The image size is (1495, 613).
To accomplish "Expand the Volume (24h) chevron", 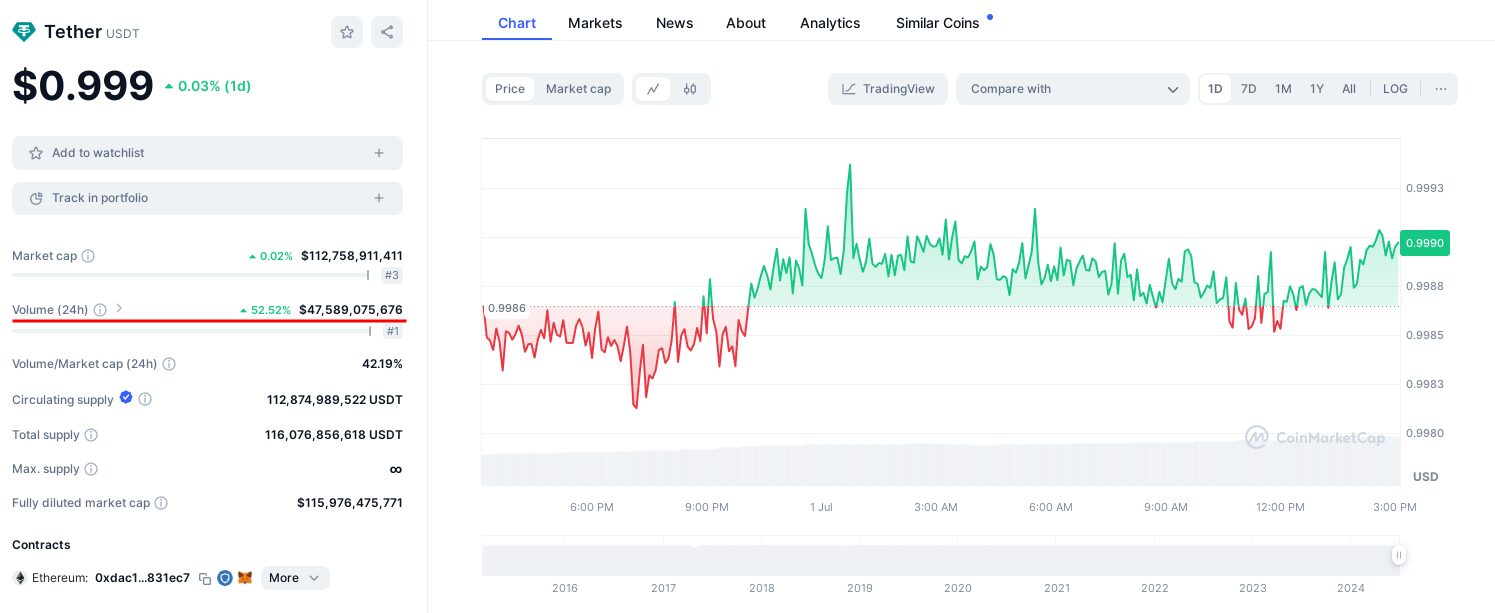I will pos(119,308).
